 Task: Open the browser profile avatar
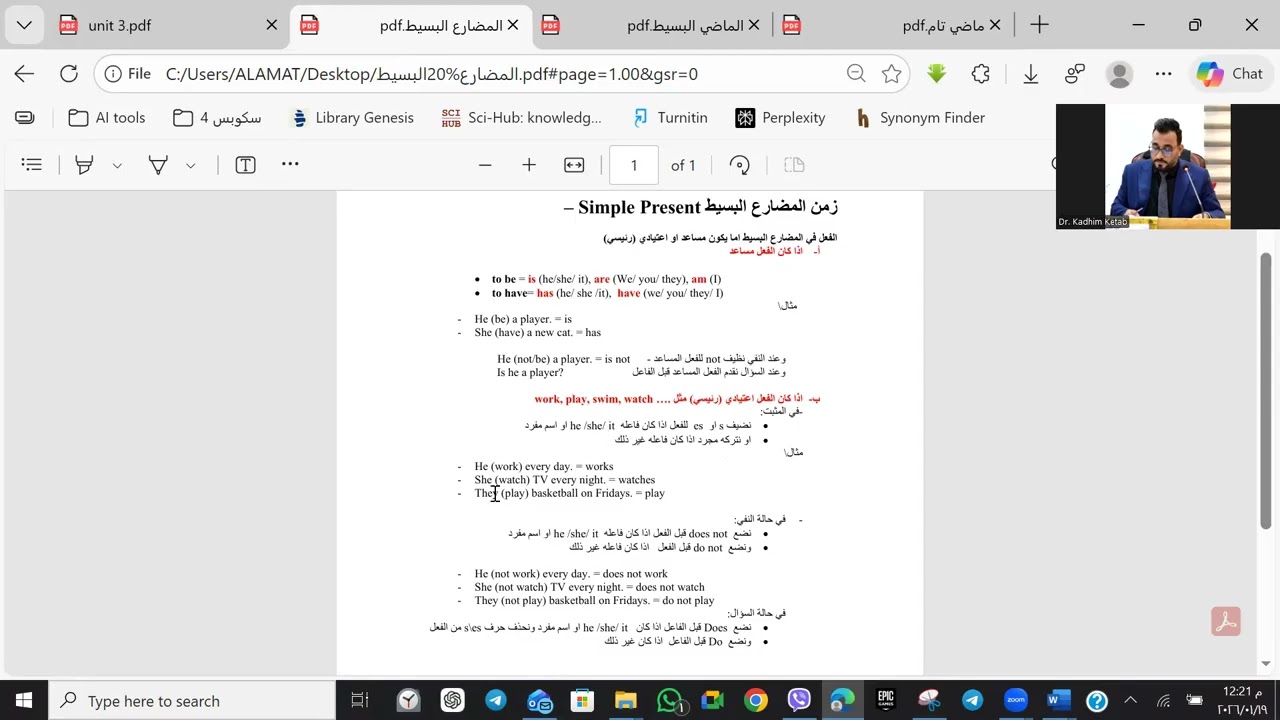pyautogui.click(x=1120, y=74)
